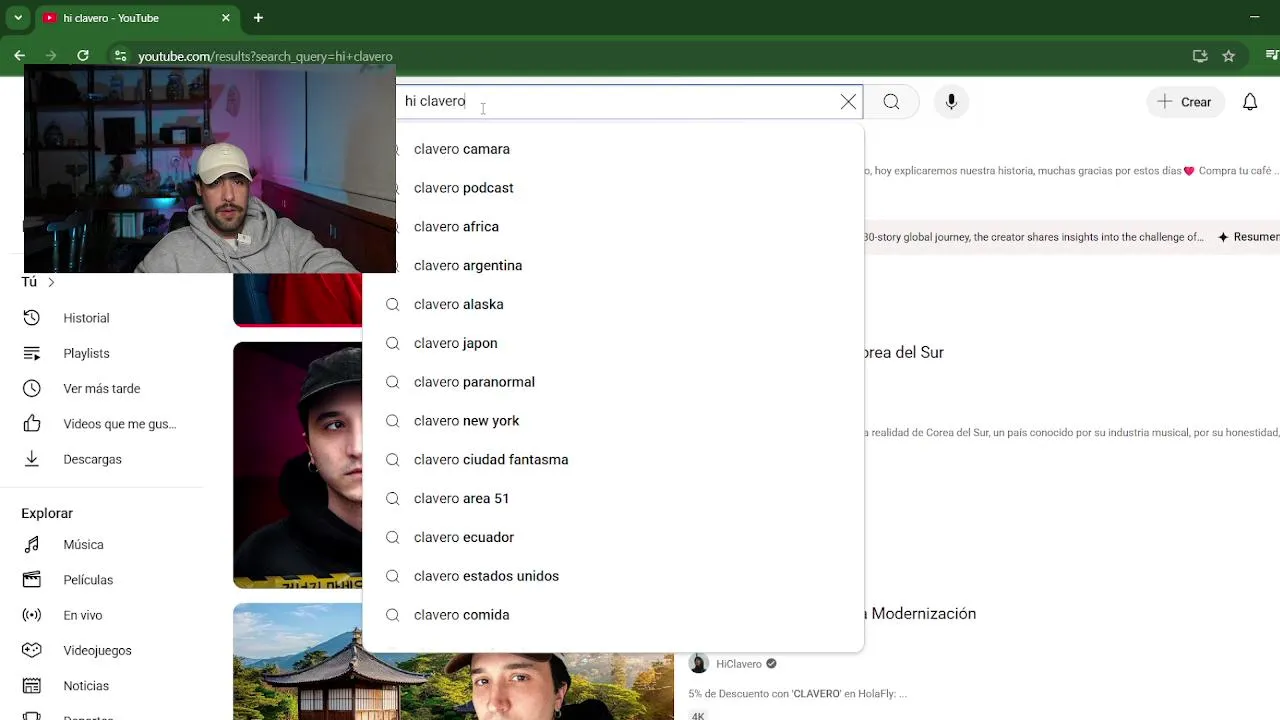Screen dimensions: 1280x720
Task: Choose the 'clavero ecuador' suggestion
Action: (613, 537)
